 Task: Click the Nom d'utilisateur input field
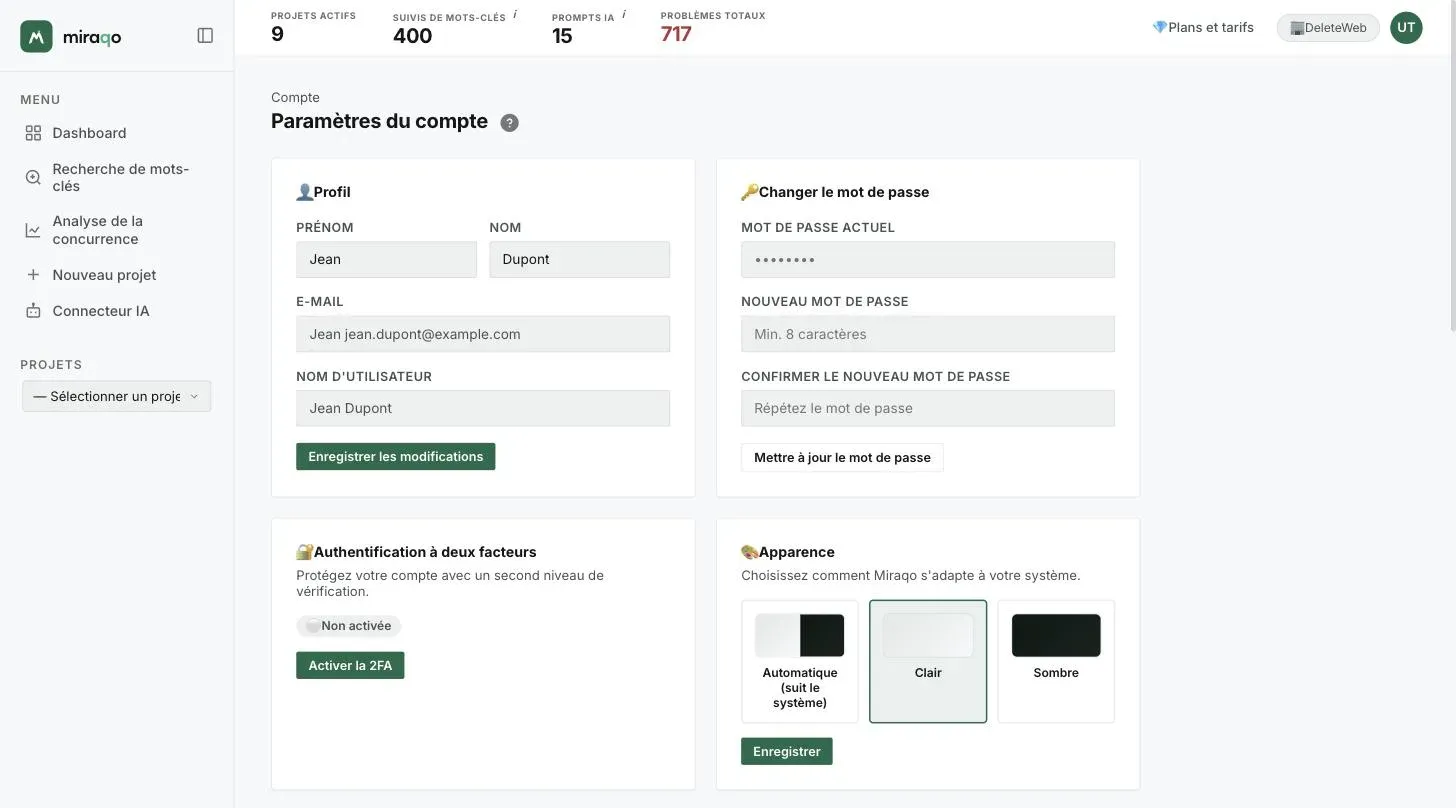coord(483,408)
